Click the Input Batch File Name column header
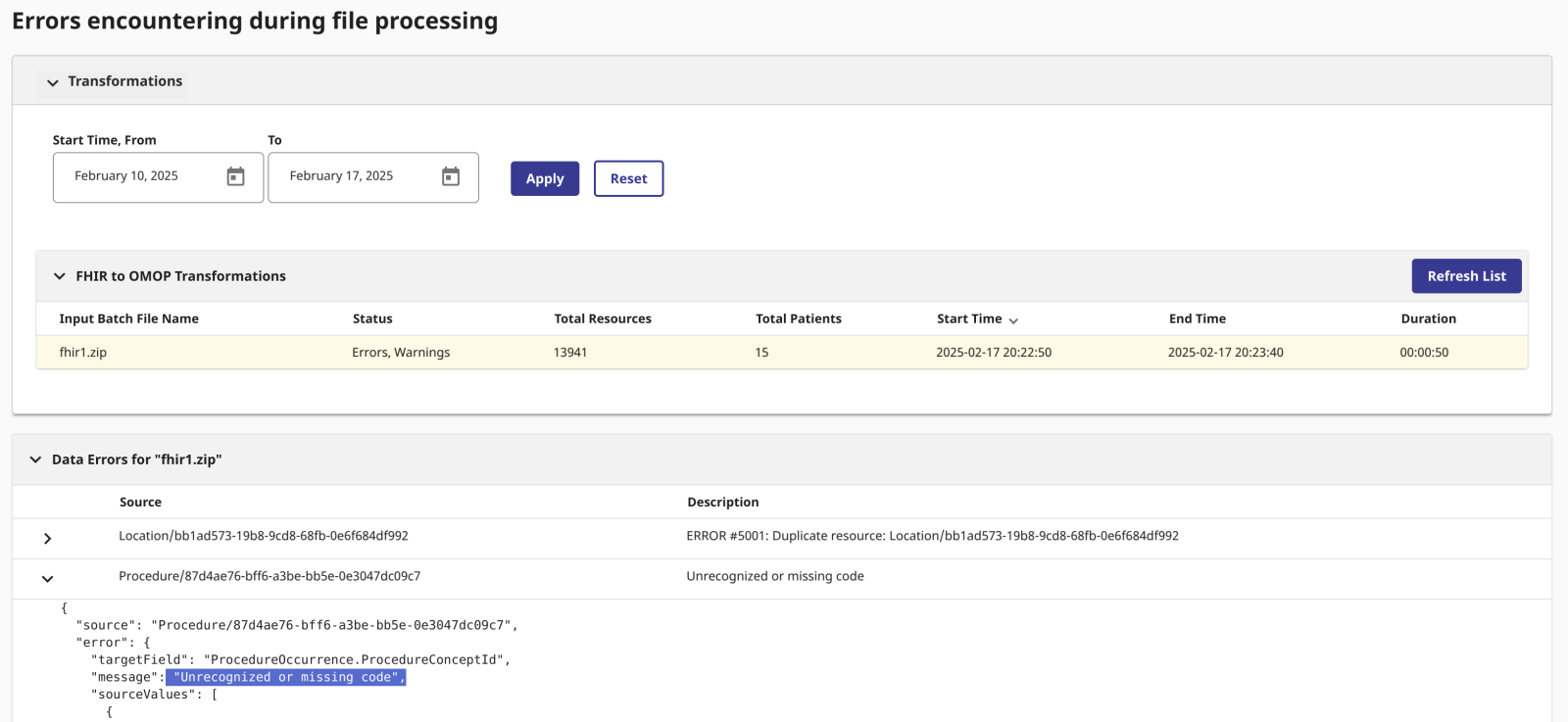 (x=128, y=318)
